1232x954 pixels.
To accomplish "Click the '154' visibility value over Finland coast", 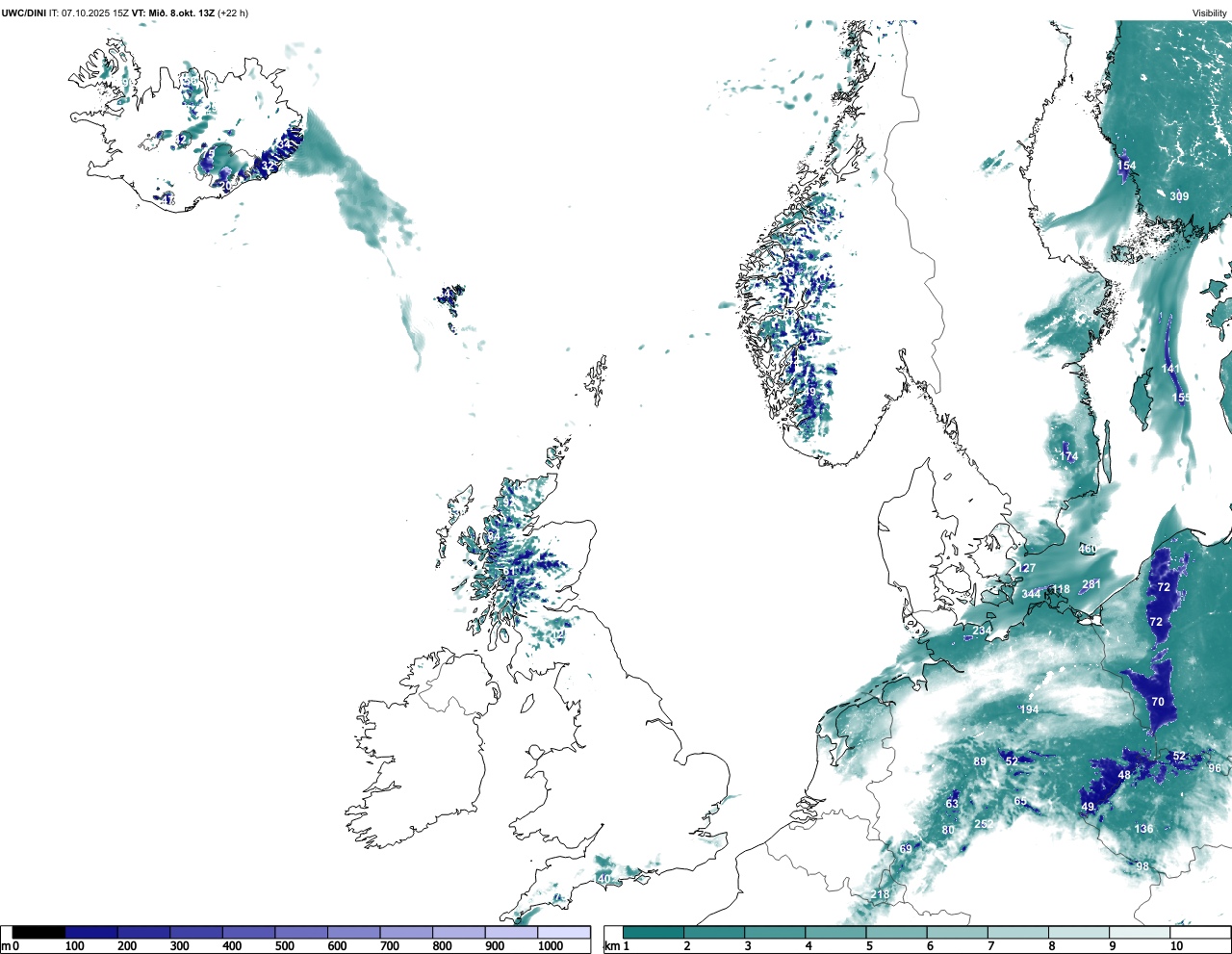I will point(1126,166).
